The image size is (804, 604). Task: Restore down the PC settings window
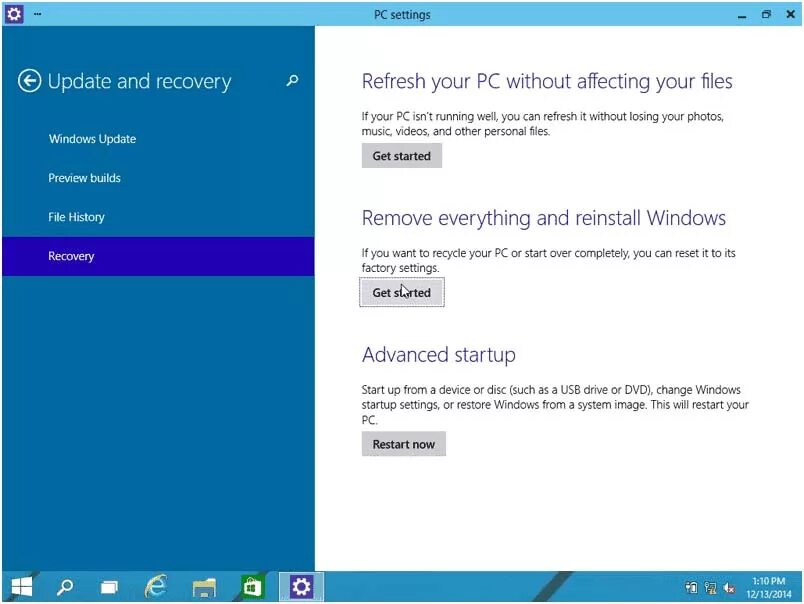pyautogui.click(x=766, y=14)
